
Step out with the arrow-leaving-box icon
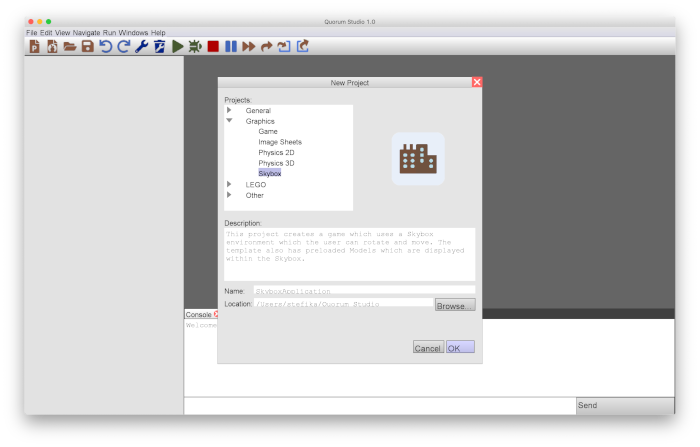[x=303, y=46]
